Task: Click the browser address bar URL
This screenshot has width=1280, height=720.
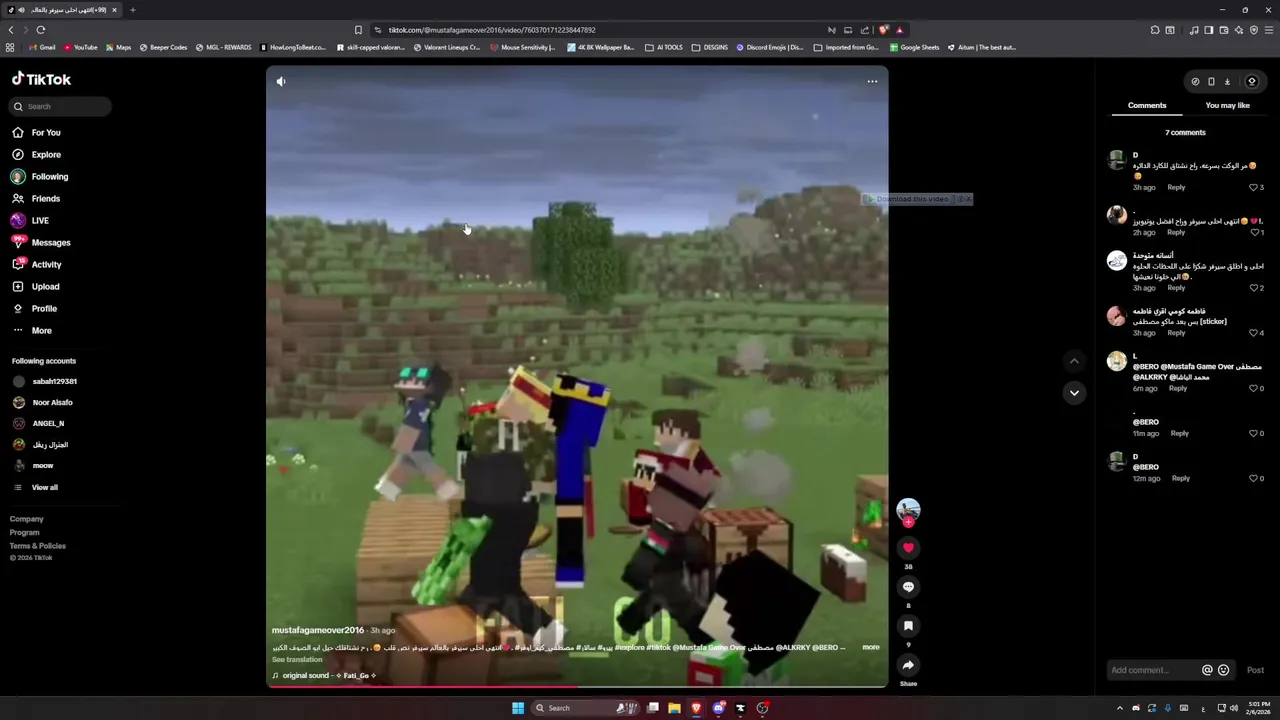Action: coord(492,30)
